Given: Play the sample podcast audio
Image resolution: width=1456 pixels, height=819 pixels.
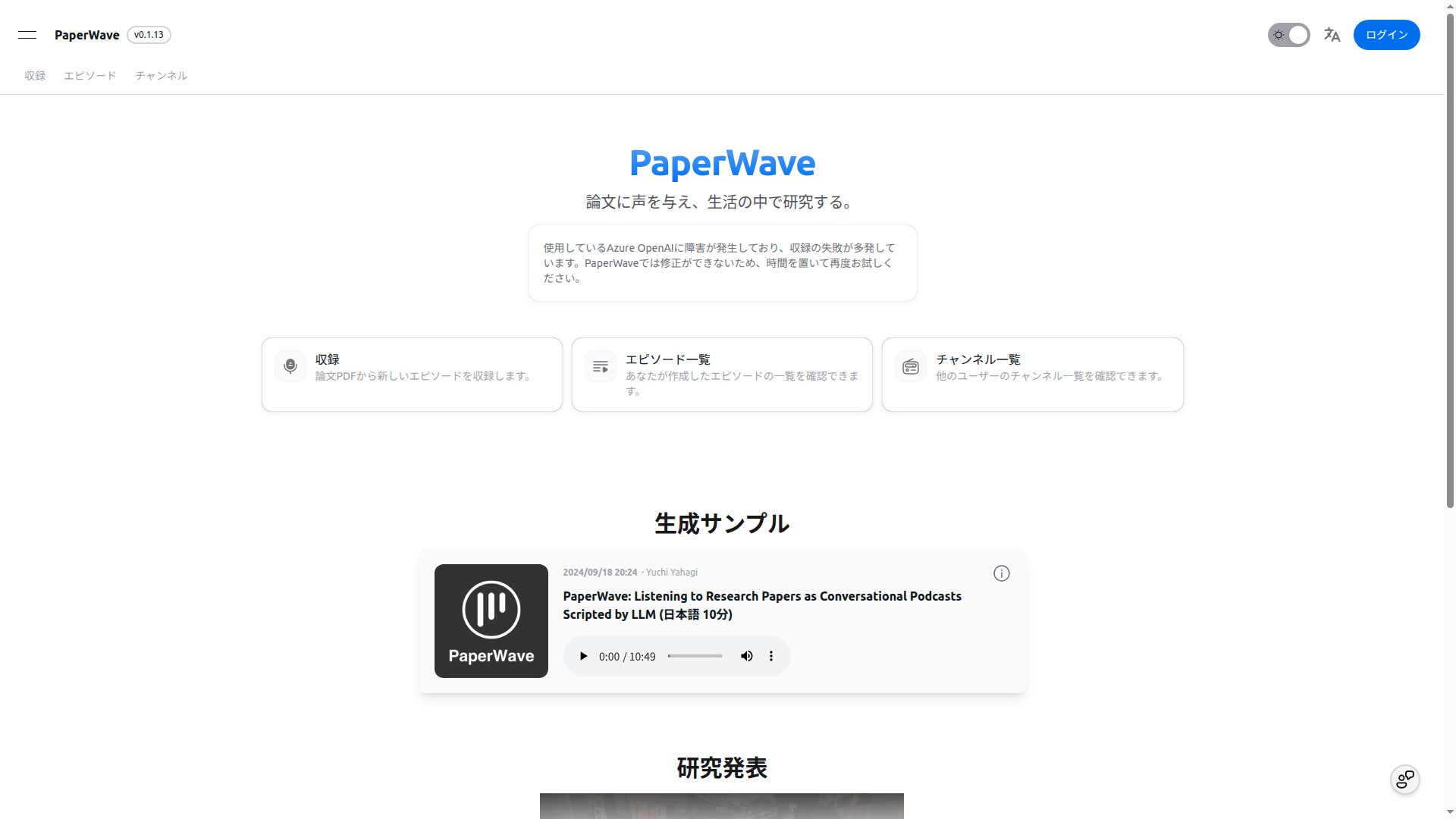Looking at the screenshot, I should click(x=583, y=657).
